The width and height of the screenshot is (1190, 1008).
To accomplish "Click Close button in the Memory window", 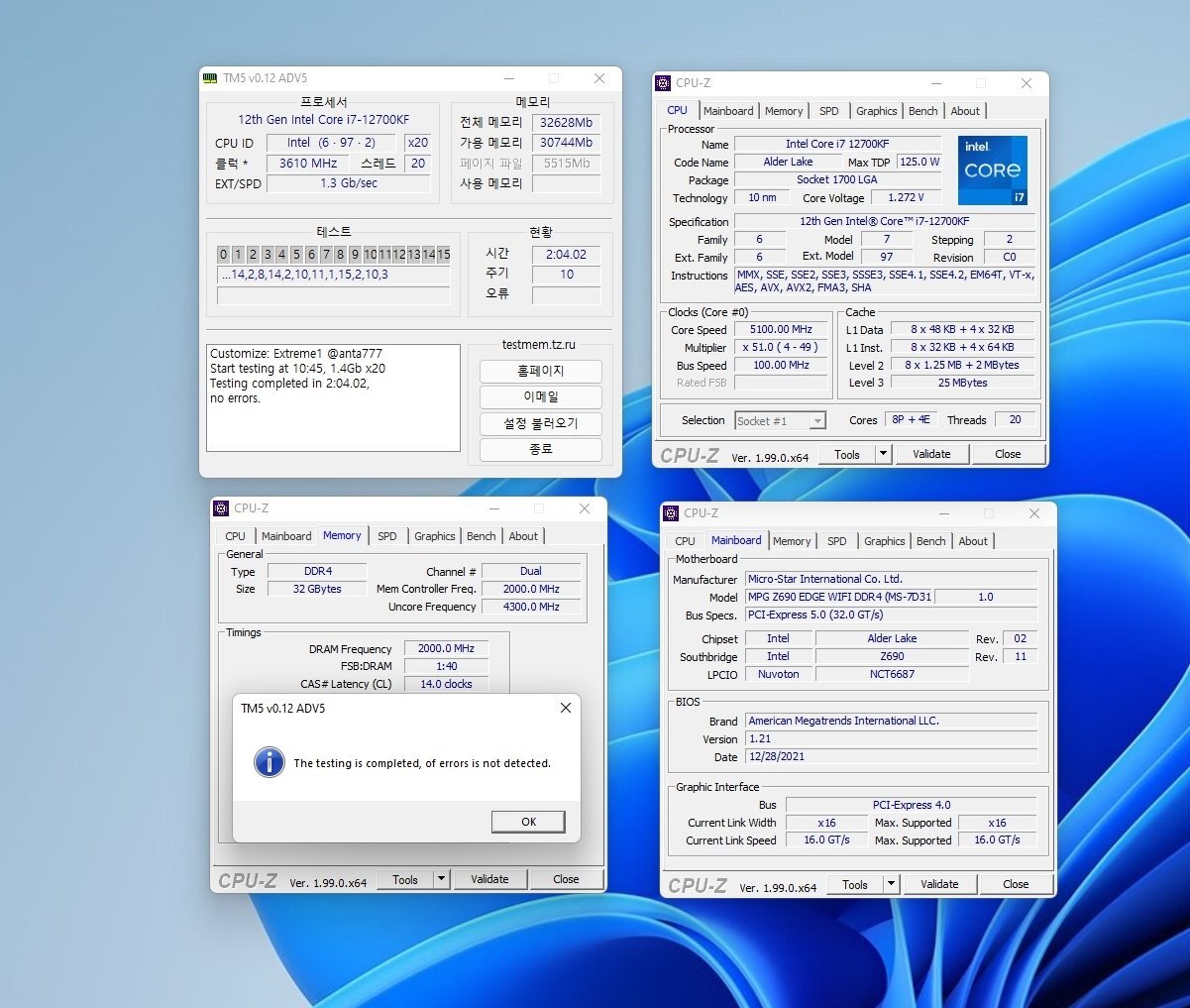I will 566,879.
